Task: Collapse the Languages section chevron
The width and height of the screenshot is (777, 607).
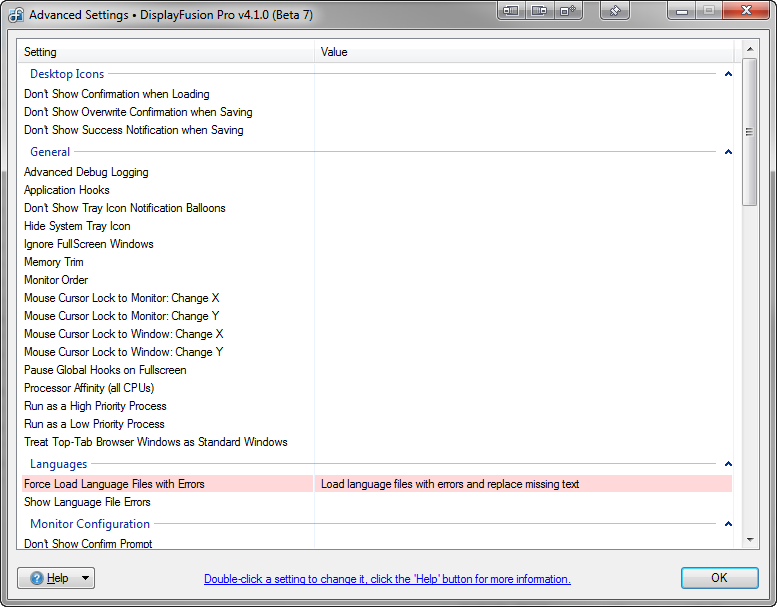Action: 728,464
